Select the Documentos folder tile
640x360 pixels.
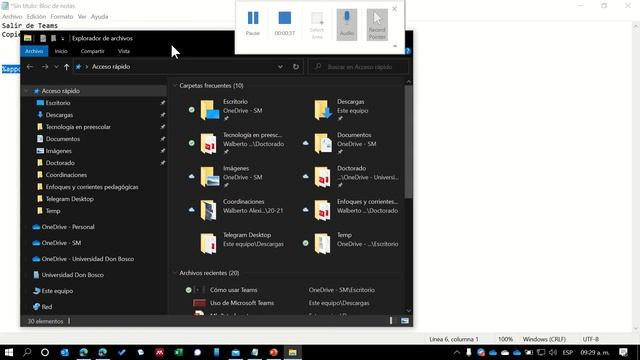coord(350,143)
